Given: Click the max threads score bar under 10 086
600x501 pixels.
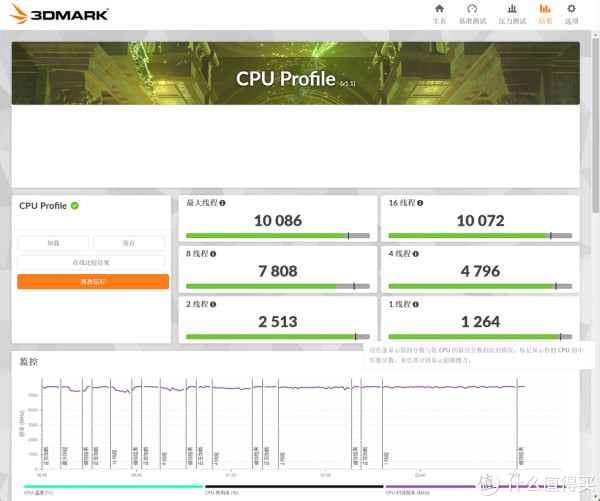Looking at the screenshot, I should coord(278,235).
